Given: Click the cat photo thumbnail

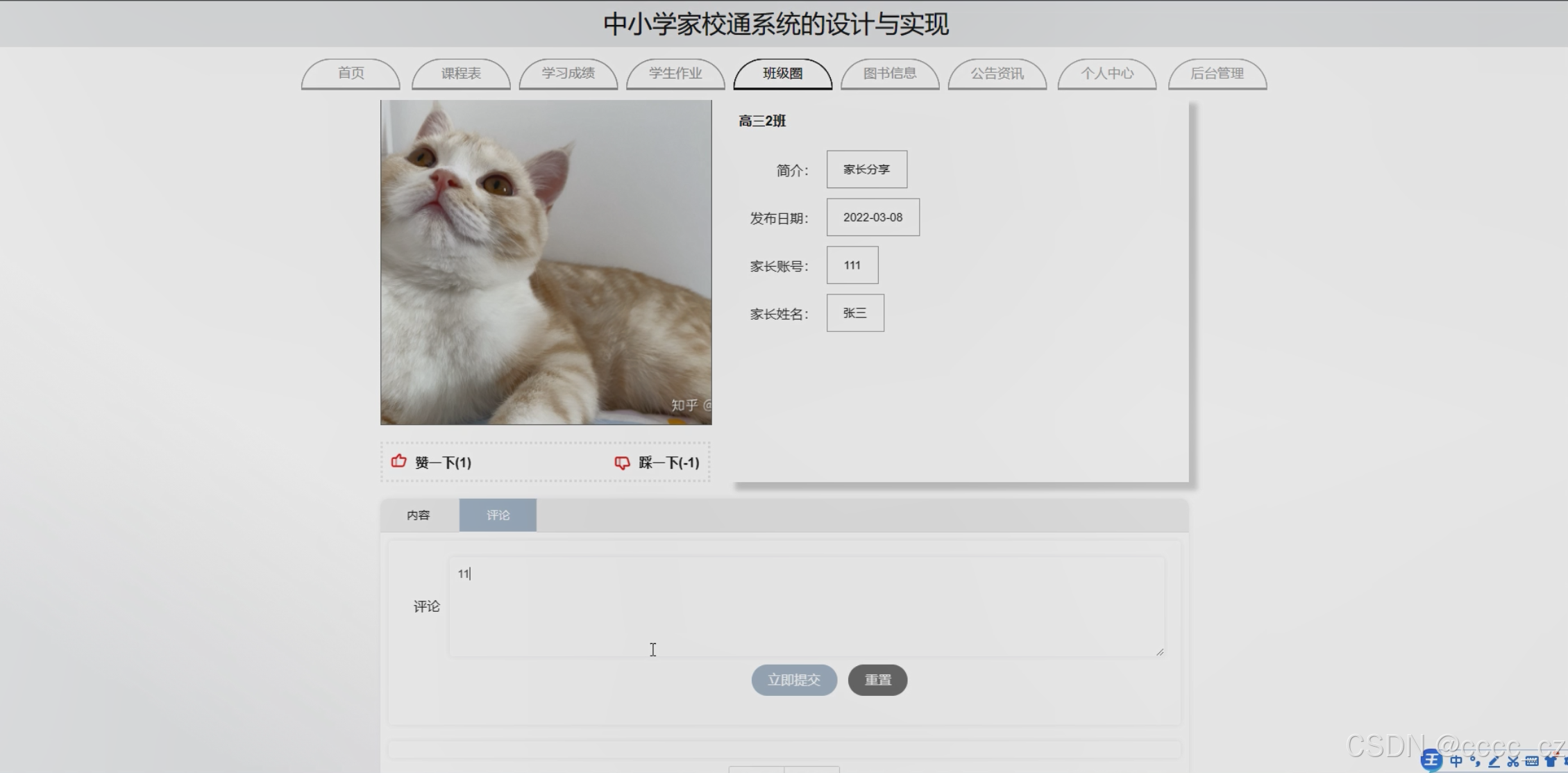Looking at the screenshot, I should tap(546, 263).
